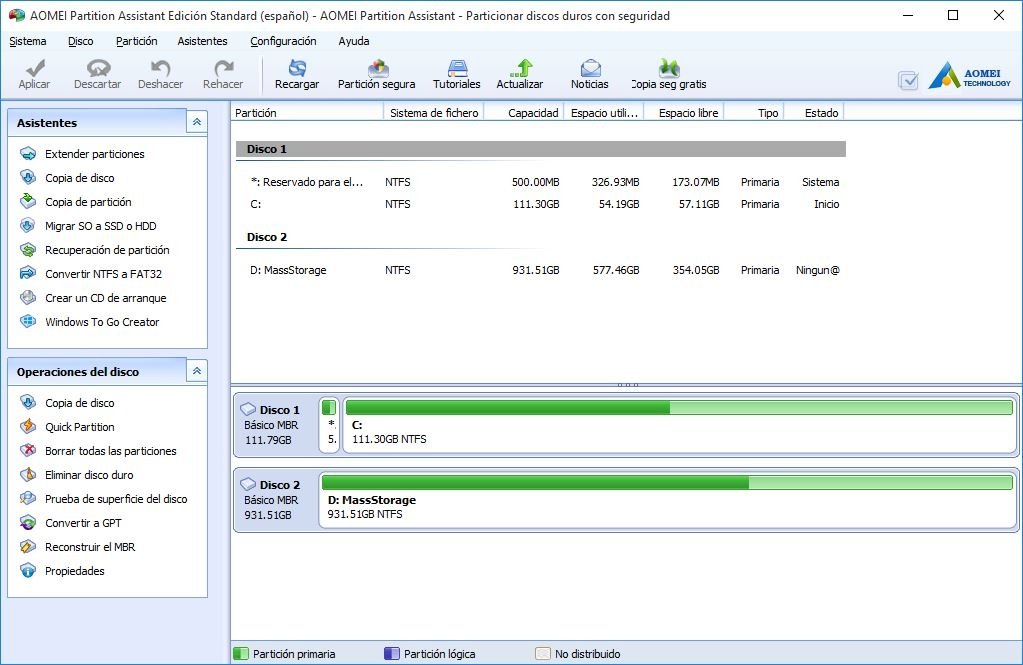Sort by the Tipo column header
The image size is (1023, 665).
pyautogui.click(x=754, y=113)
